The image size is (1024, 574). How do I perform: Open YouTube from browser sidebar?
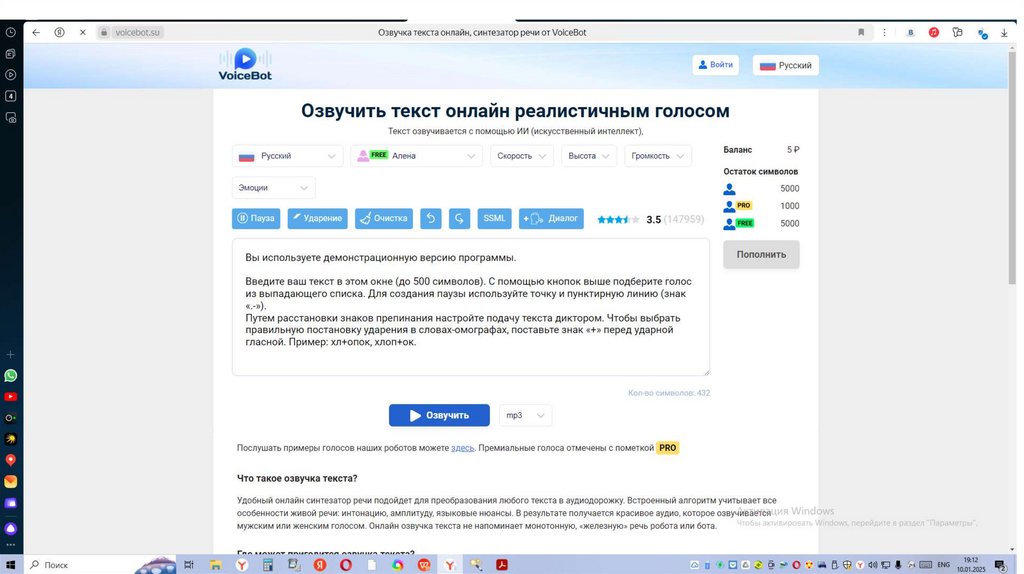tap(10, 396)
